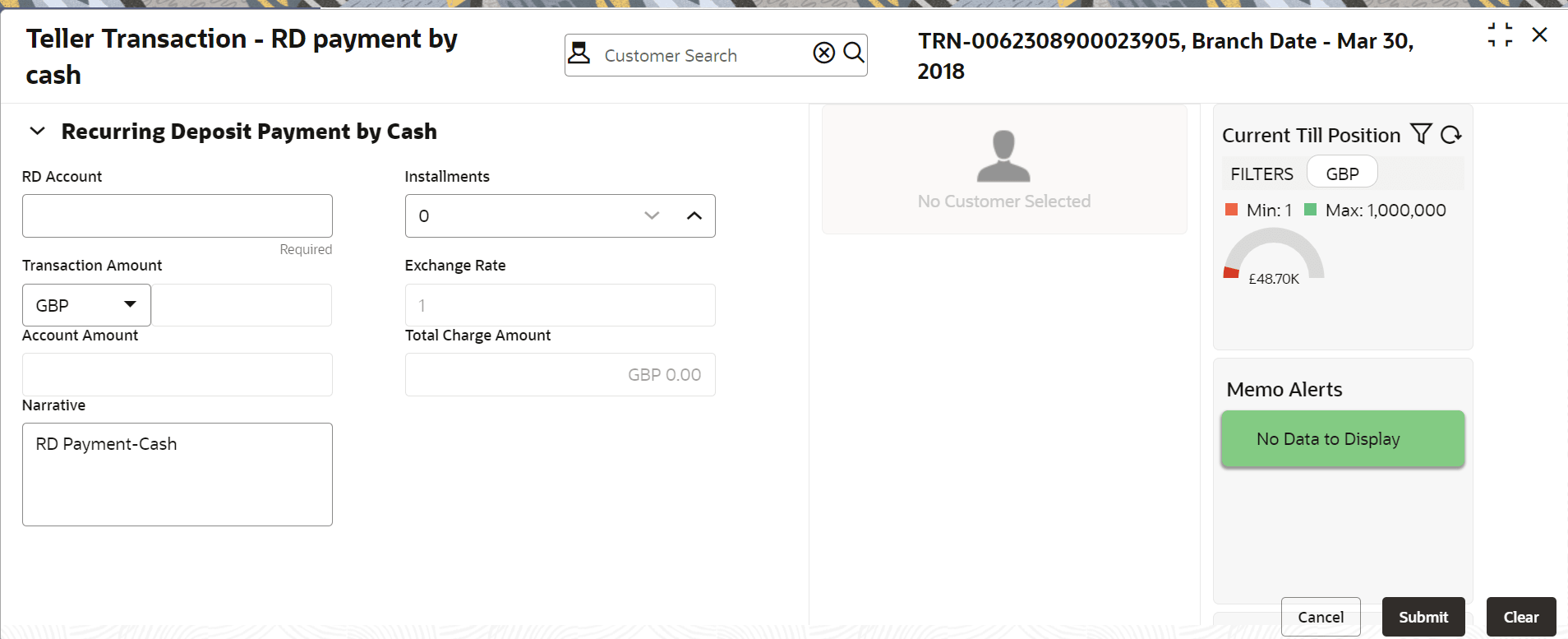Click the Customer Search magnifier icon

pos(854,53)
